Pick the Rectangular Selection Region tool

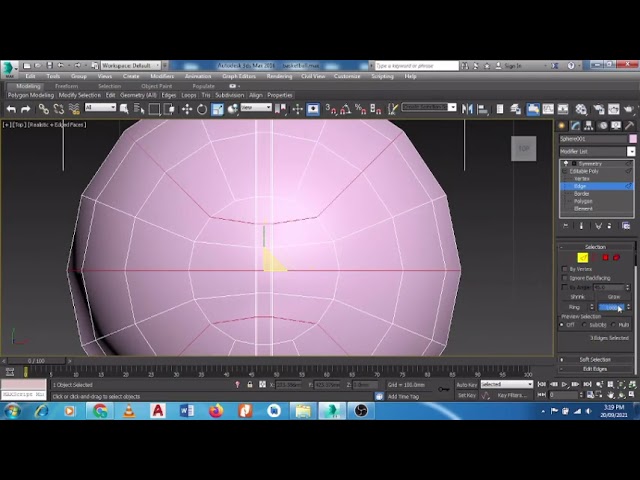(154, 109)
